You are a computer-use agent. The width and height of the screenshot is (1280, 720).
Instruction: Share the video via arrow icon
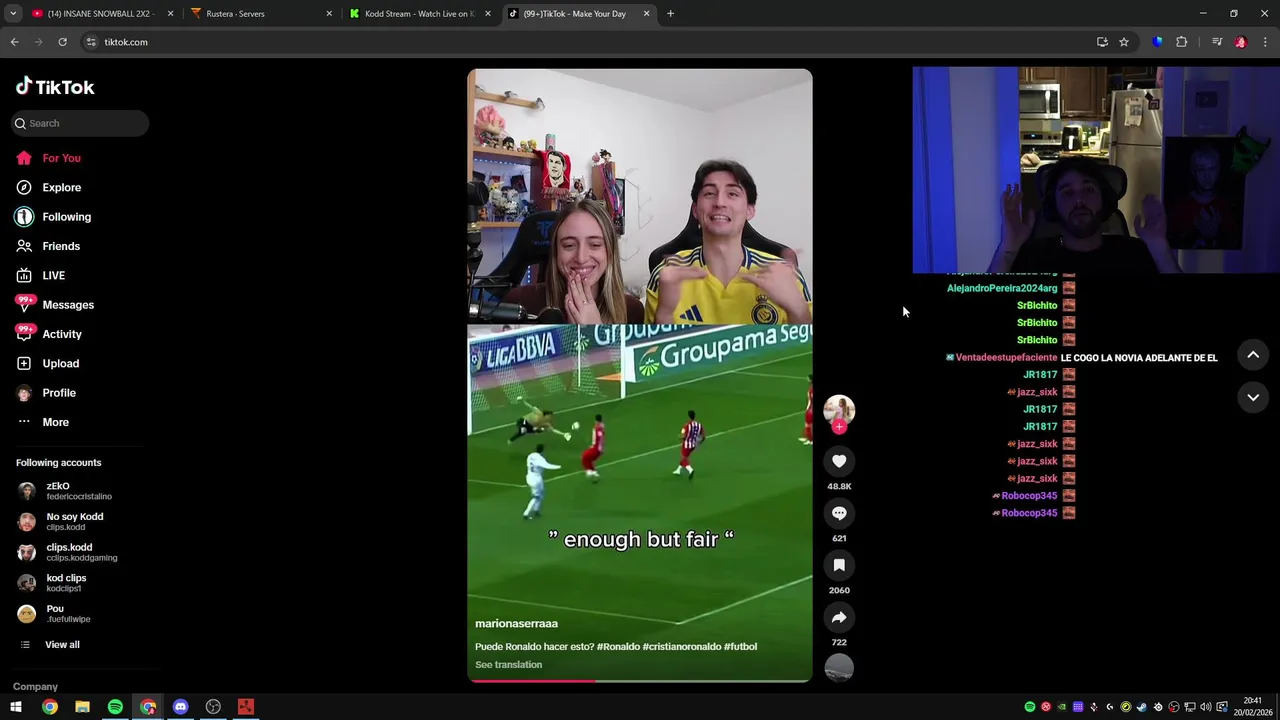pos(839,617)
